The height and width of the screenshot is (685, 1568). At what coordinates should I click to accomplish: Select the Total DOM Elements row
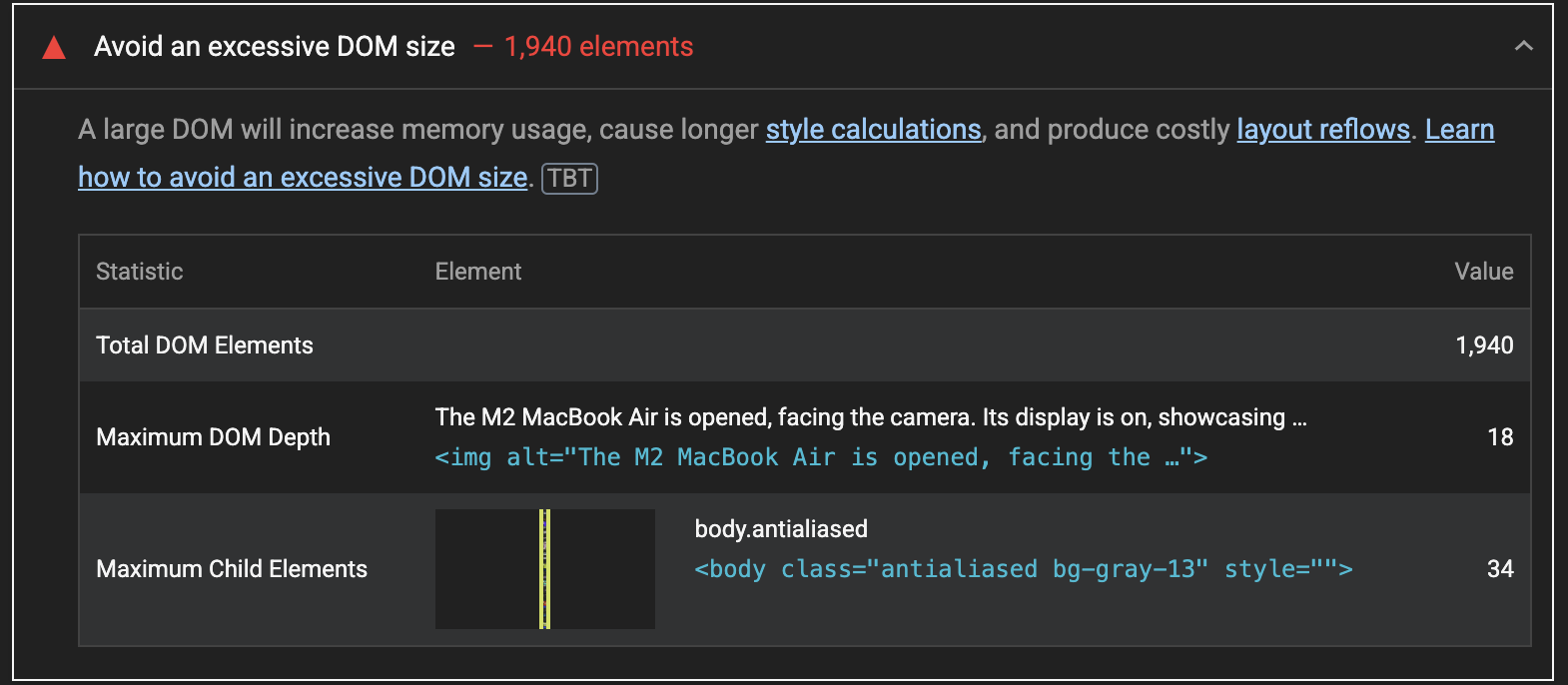coord(204,344)
